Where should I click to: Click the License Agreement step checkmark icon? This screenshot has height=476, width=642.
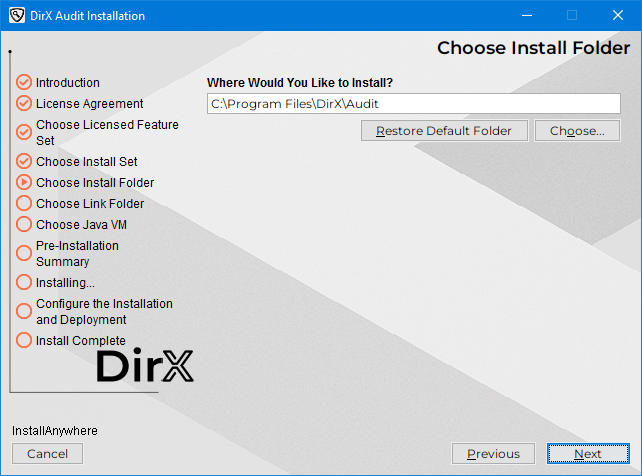point(24,103)
